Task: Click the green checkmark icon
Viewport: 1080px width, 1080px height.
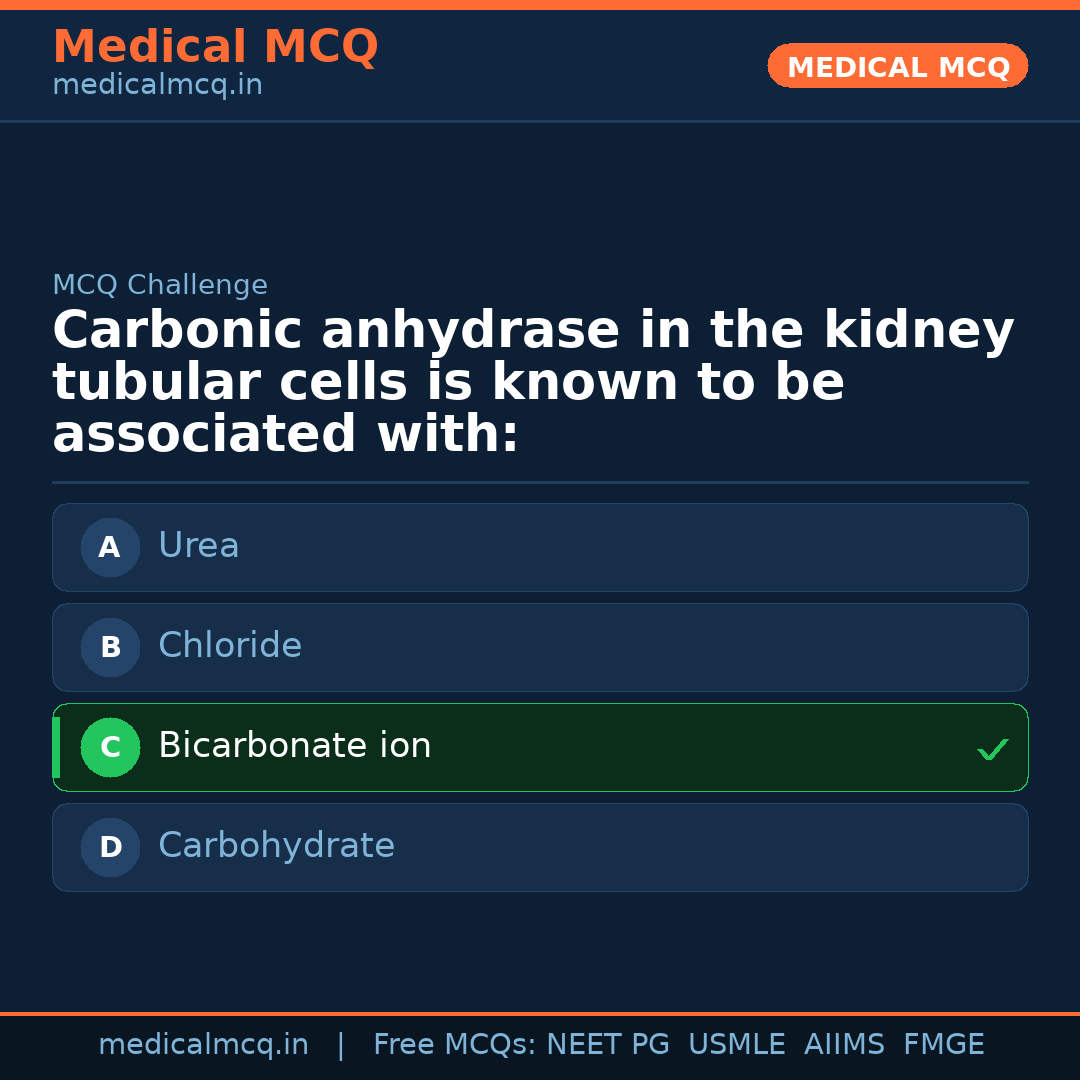Action: pos(992,749)
